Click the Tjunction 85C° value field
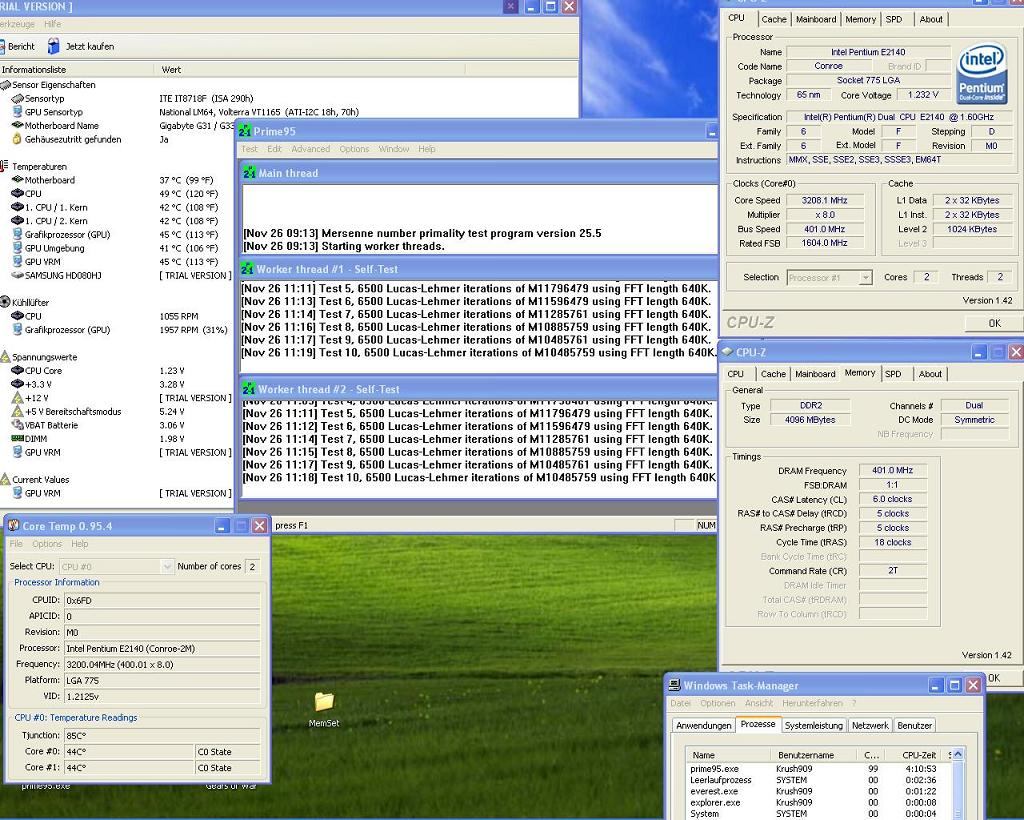Screen dimensions: 1024x820 [x=161, y=735]
